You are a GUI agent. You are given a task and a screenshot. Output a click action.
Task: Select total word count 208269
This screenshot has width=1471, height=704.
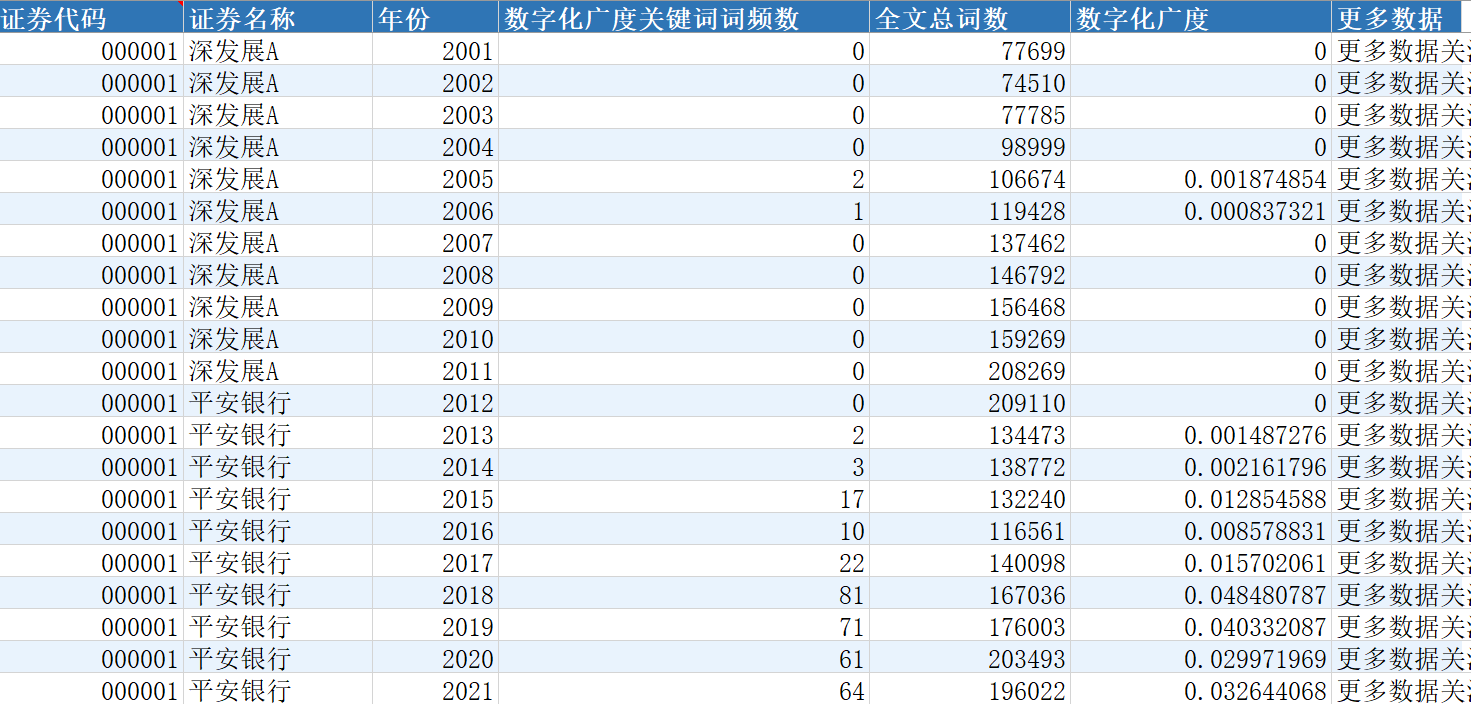pos(970,371)
